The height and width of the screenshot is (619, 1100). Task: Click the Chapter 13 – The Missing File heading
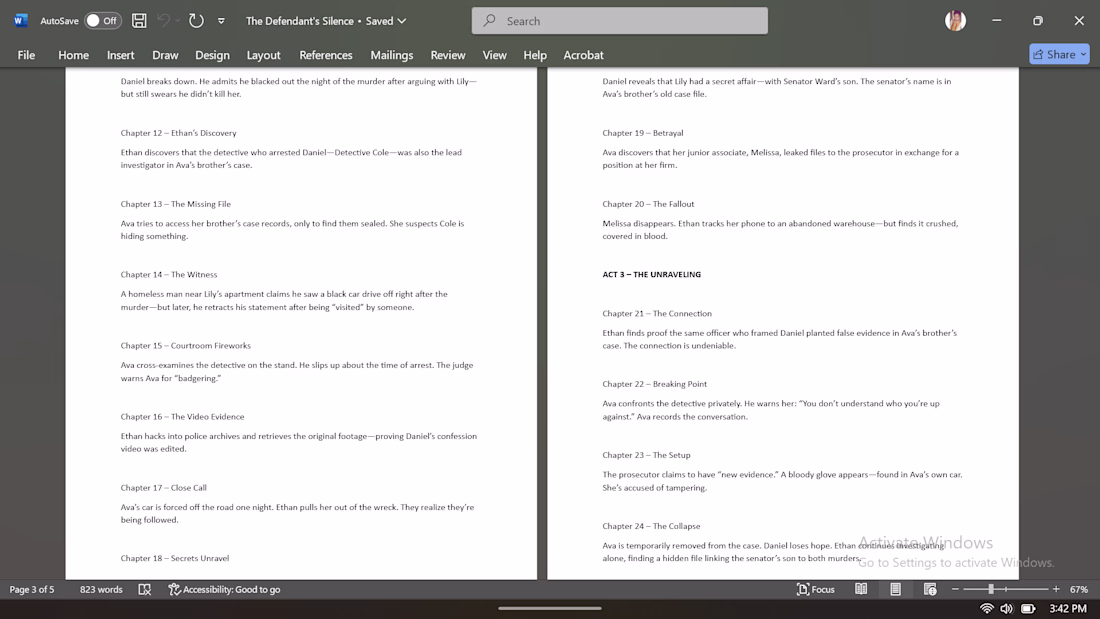click(x=175, y=204)
